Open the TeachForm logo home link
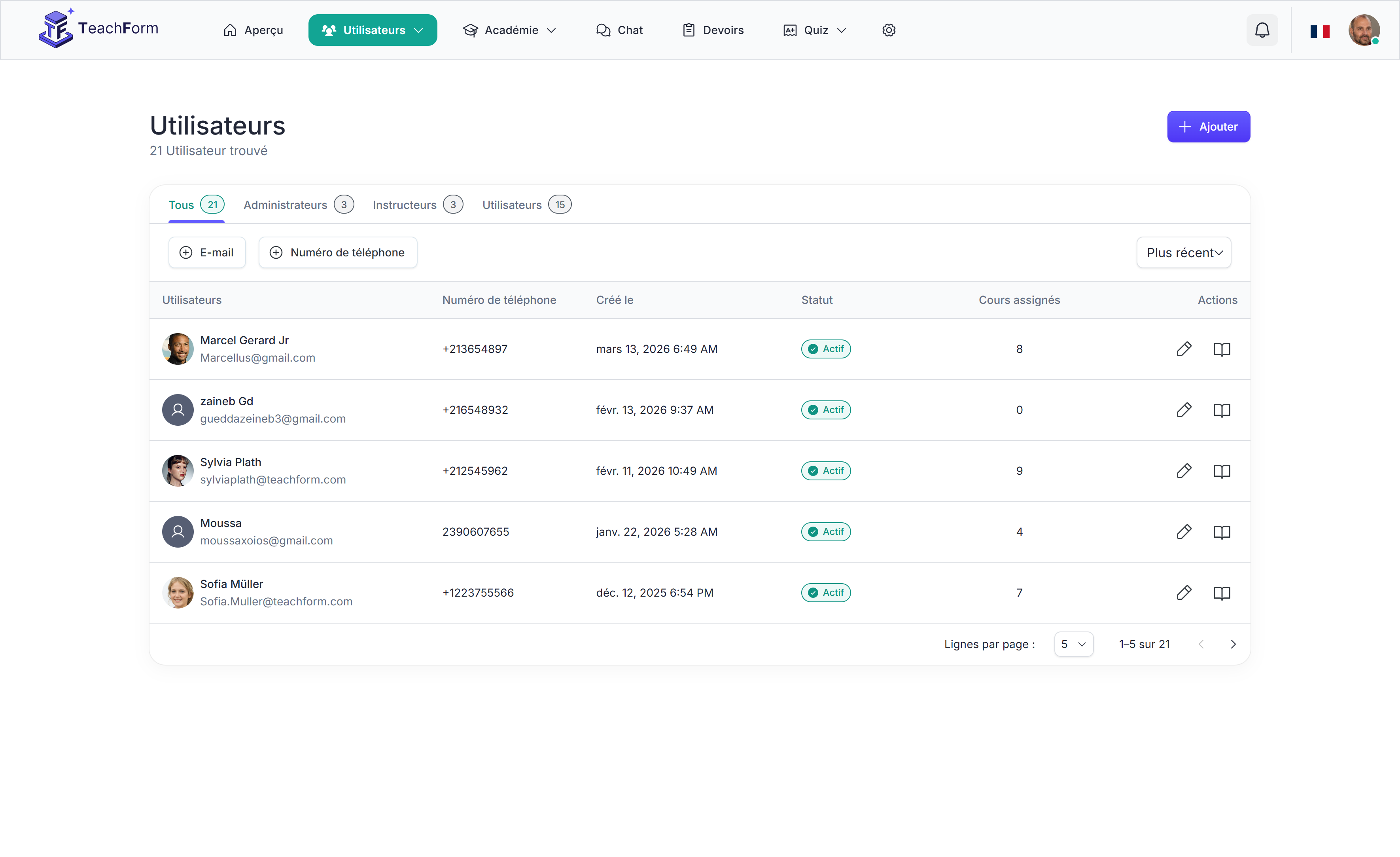 point(98,29)
